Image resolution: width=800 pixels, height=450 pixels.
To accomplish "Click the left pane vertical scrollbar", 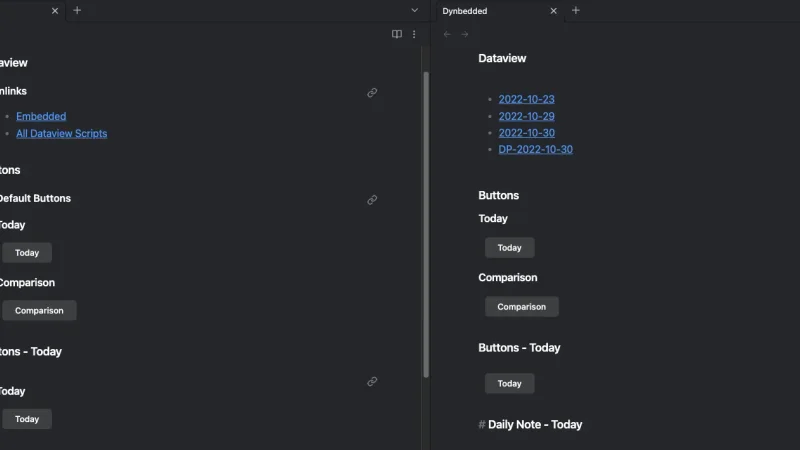I will point(426,224).
